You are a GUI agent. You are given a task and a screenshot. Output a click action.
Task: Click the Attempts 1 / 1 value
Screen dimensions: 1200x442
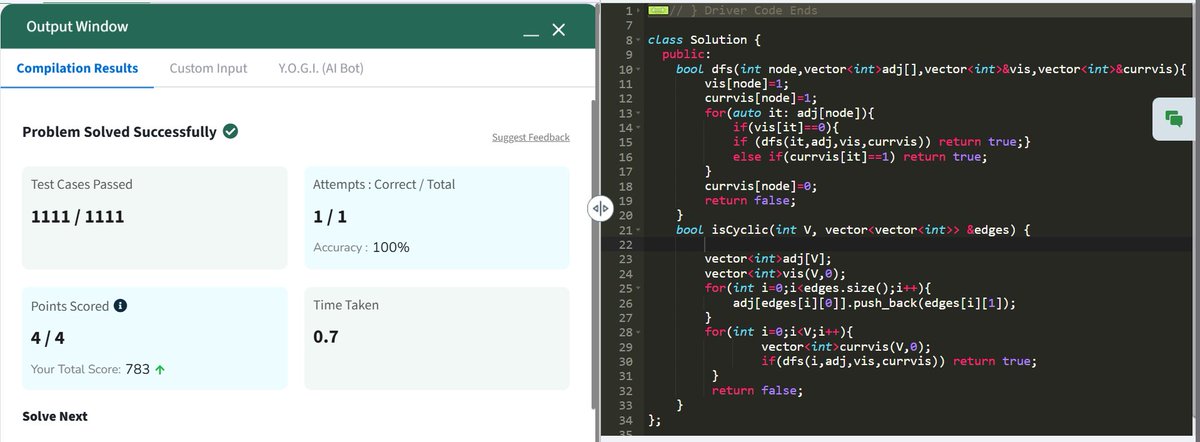tap(328, 215)
